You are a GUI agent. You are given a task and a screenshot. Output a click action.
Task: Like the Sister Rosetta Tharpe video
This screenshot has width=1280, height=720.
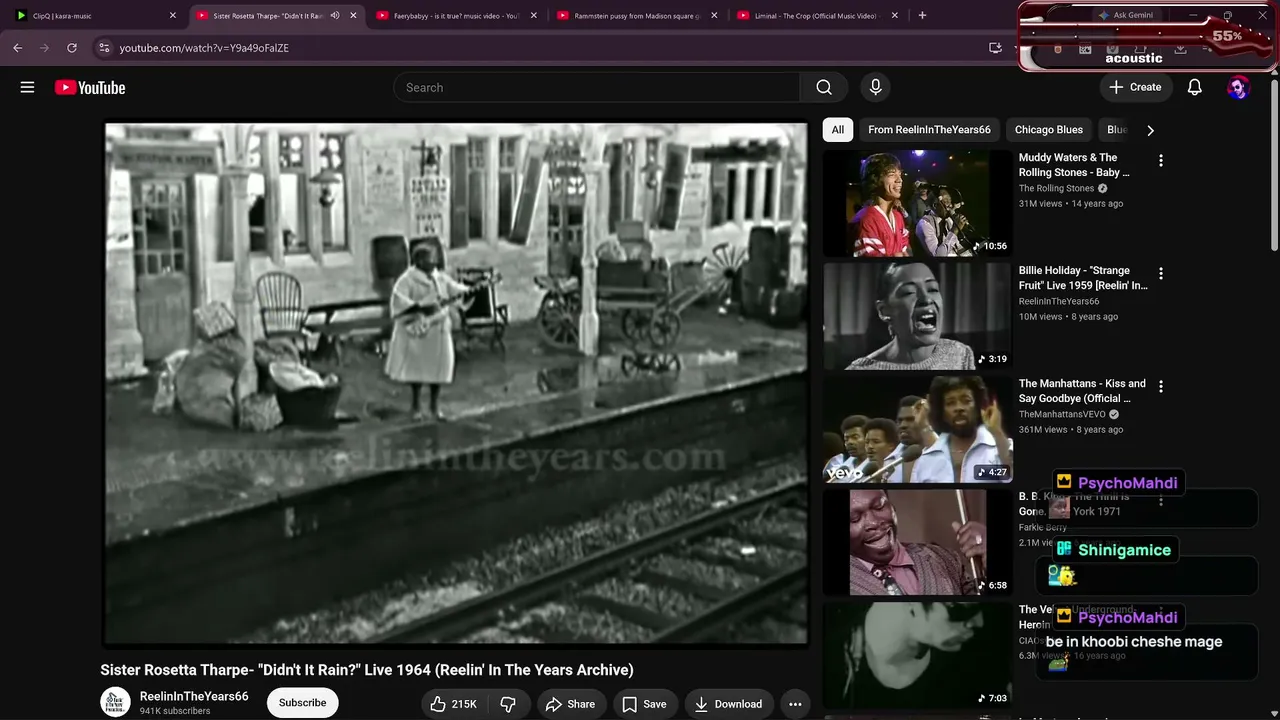453,704
